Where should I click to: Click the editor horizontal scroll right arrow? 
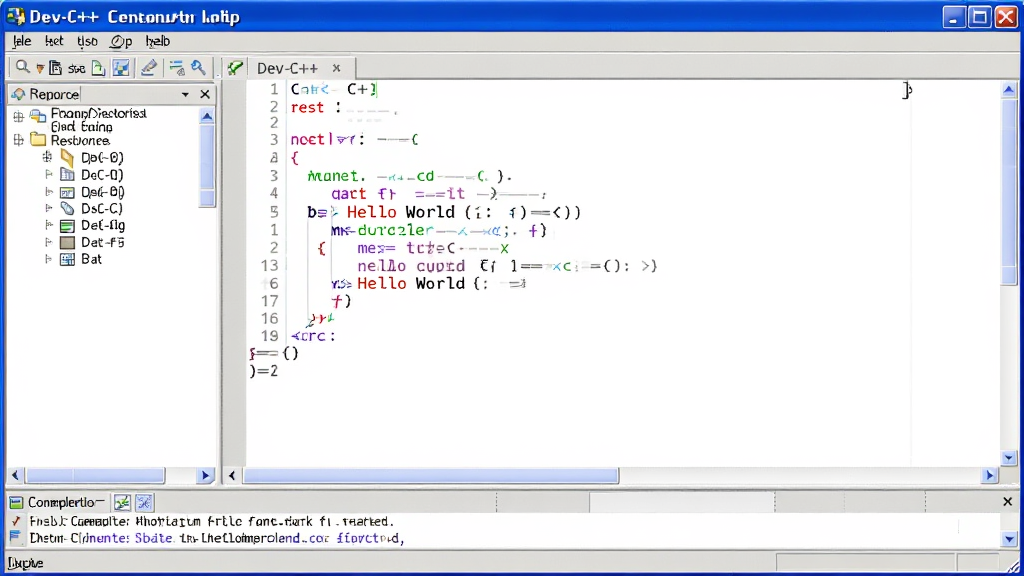990,475
